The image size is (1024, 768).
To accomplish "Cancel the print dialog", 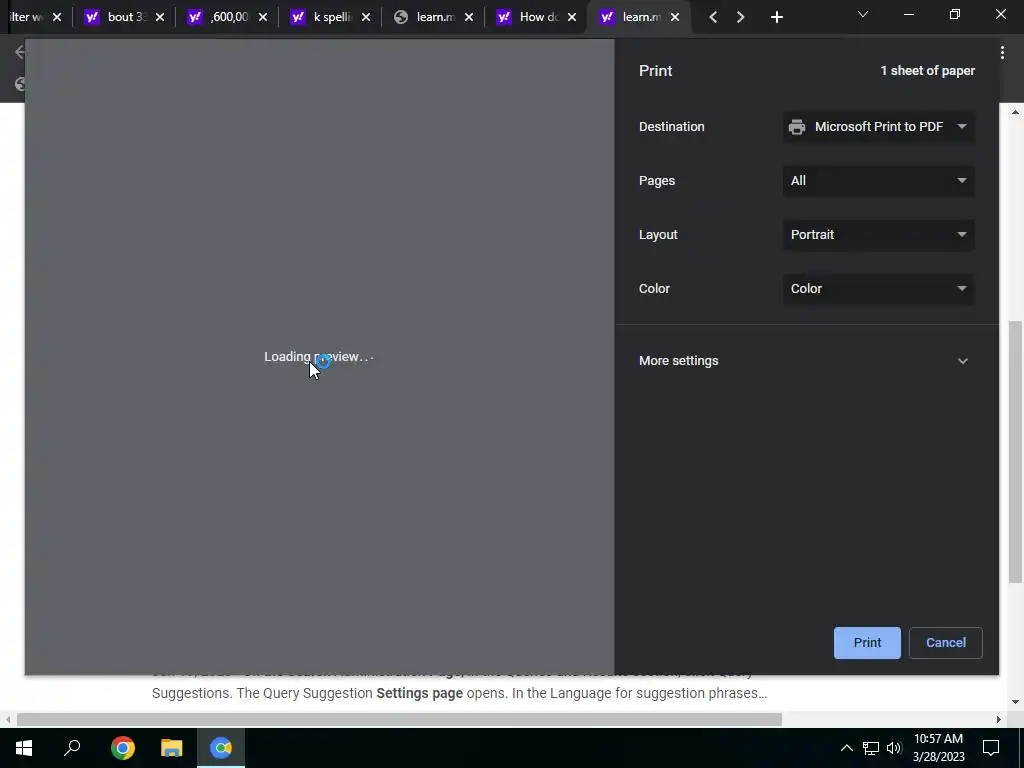I will point(945,643).
